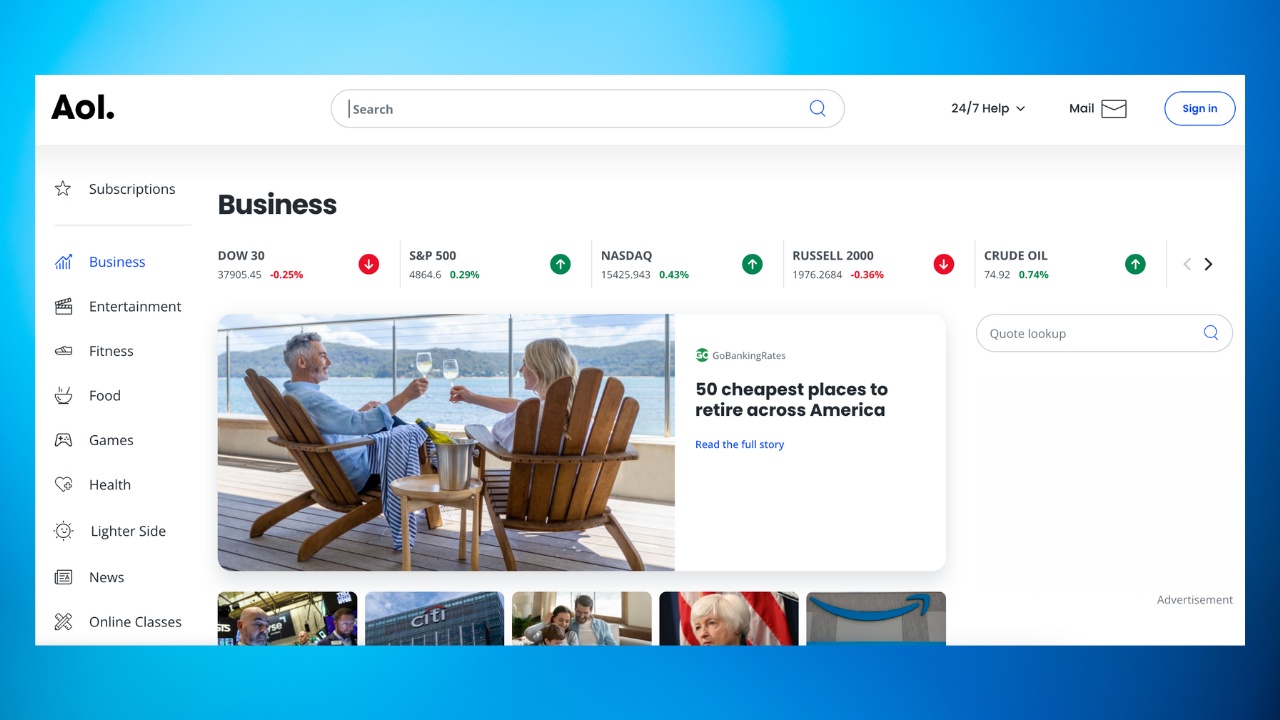Open the Read the full story link
The height and width of the screenshot is (720, 1280).
[739, 445]
